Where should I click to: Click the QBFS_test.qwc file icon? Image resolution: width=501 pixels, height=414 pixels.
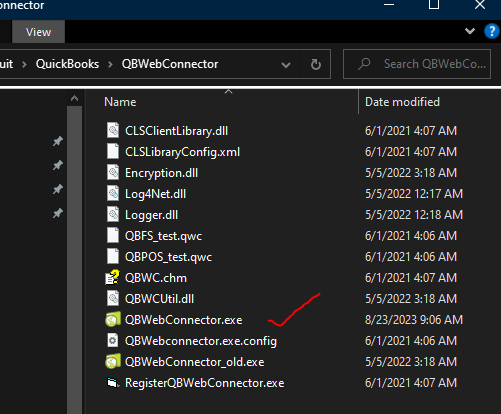[113, 235]
